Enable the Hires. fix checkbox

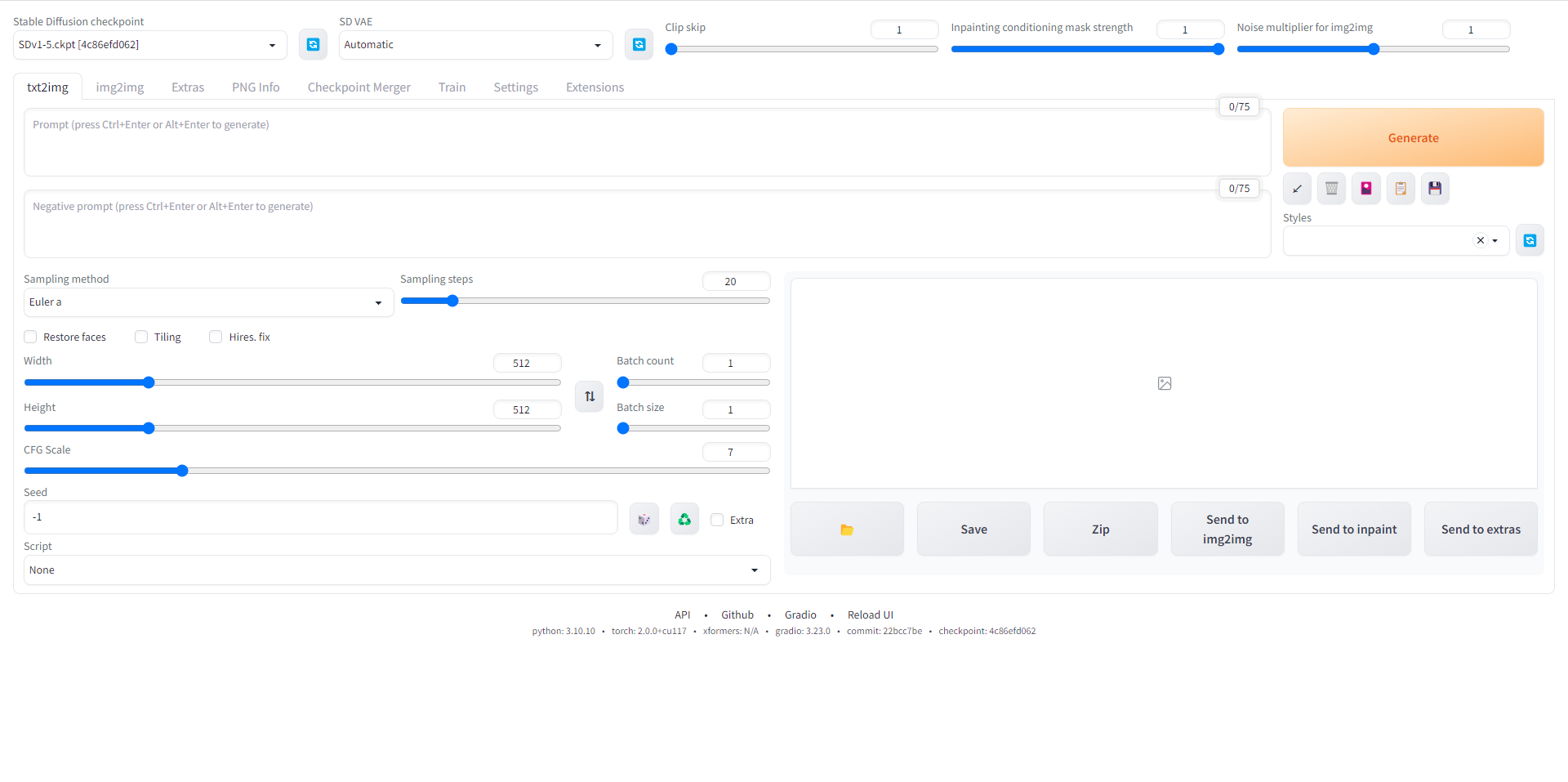216,337
